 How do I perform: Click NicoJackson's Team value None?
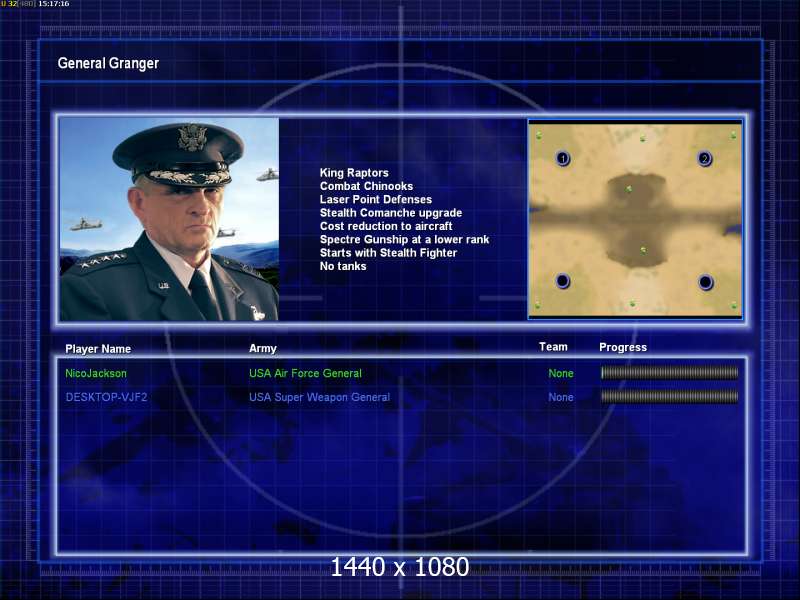tap(561, 373)
